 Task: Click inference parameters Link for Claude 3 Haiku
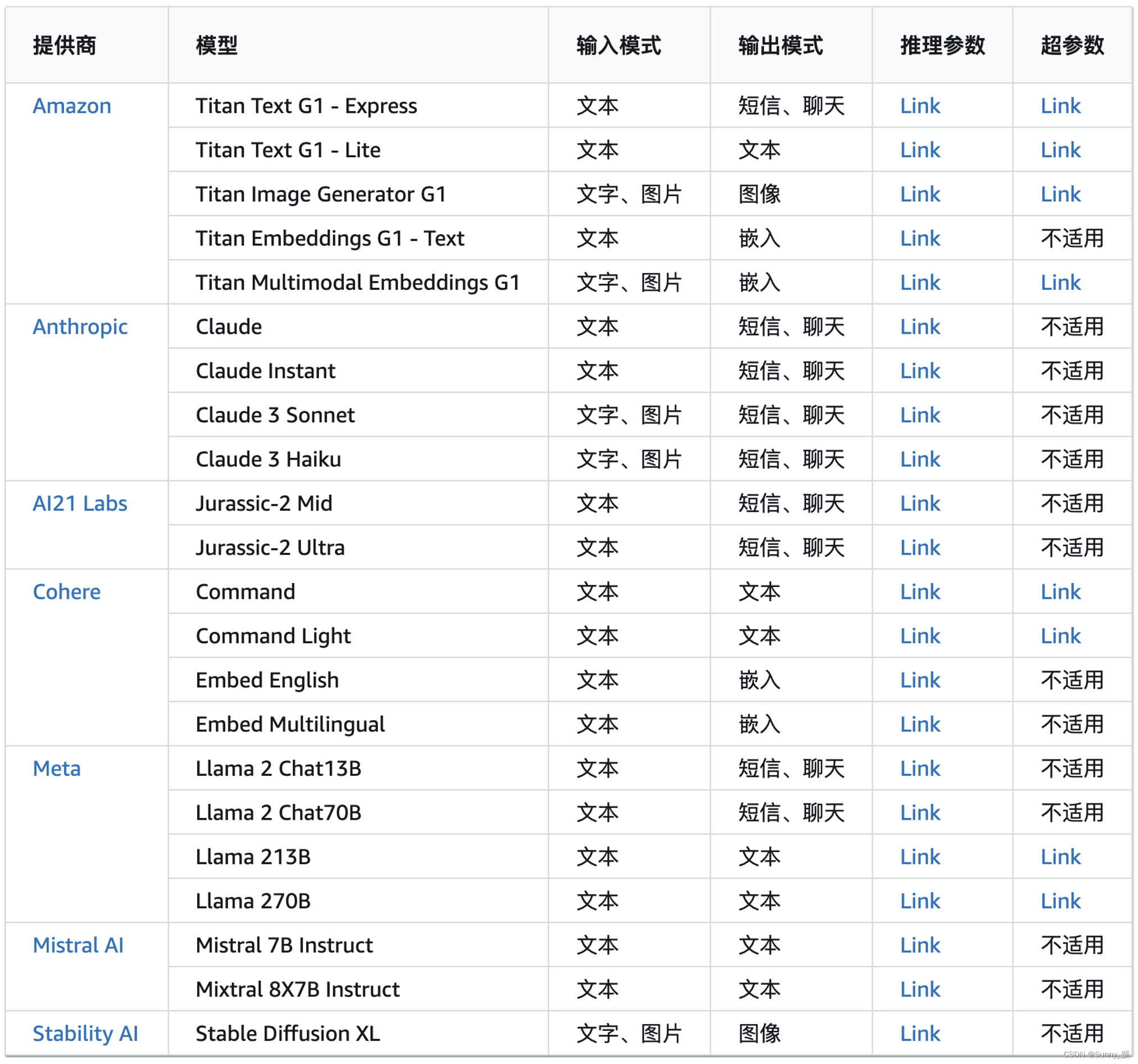920,460
